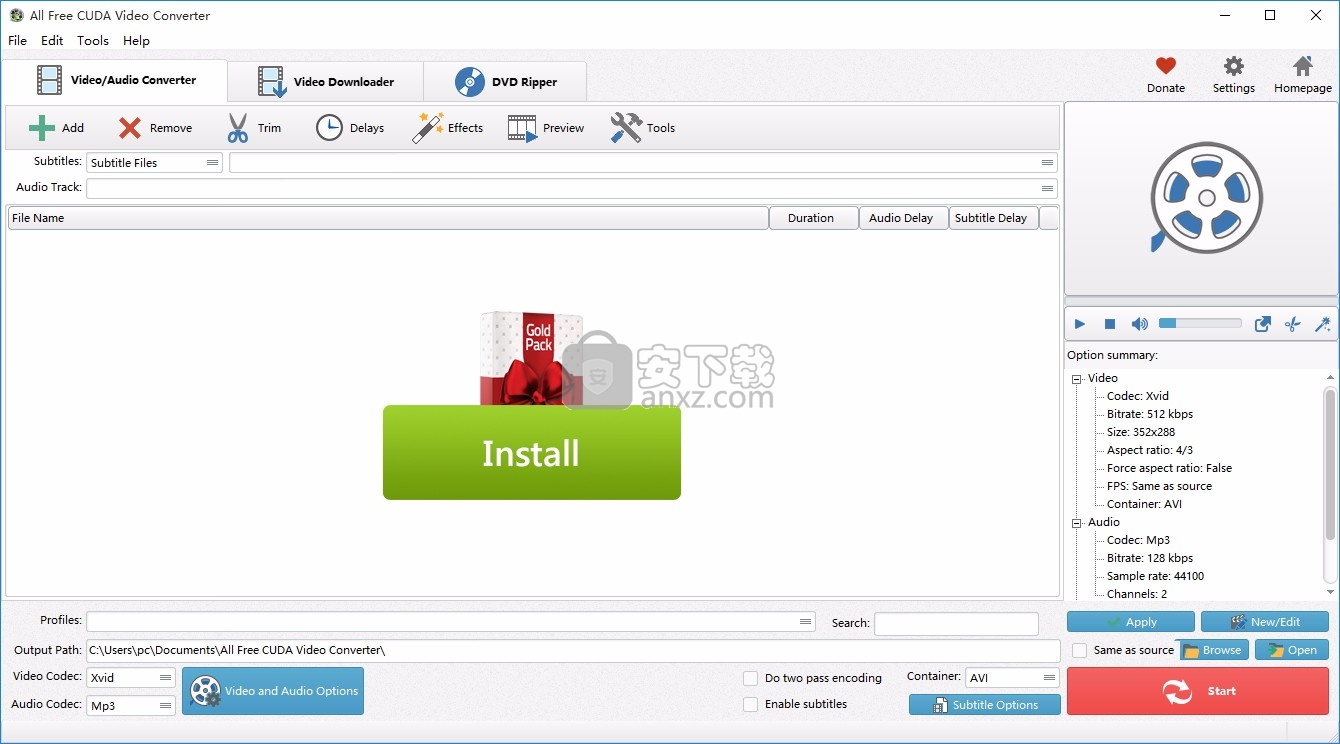Click the Apply profile button
The image size is (1340, 744).
click(x=1131, y=622)
